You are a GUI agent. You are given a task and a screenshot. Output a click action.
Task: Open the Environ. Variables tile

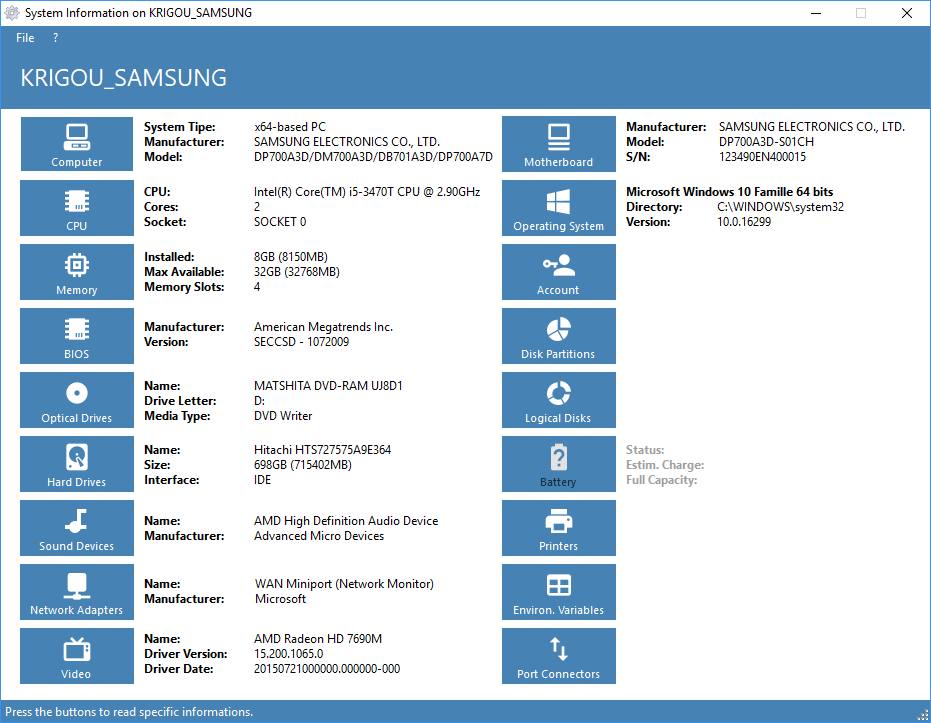(559, 592)
